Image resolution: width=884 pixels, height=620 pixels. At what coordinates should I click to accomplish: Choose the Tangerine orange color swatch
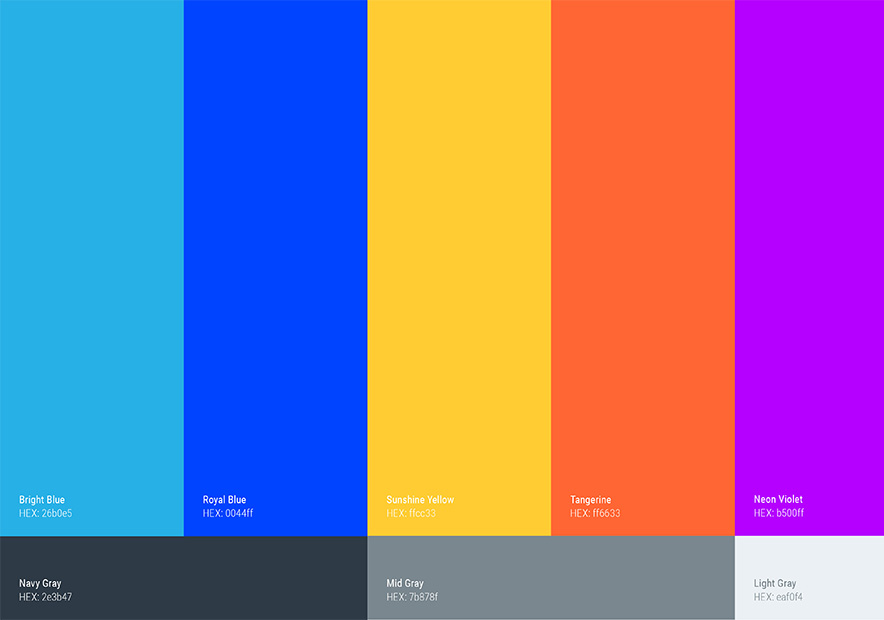click(643, 250)
